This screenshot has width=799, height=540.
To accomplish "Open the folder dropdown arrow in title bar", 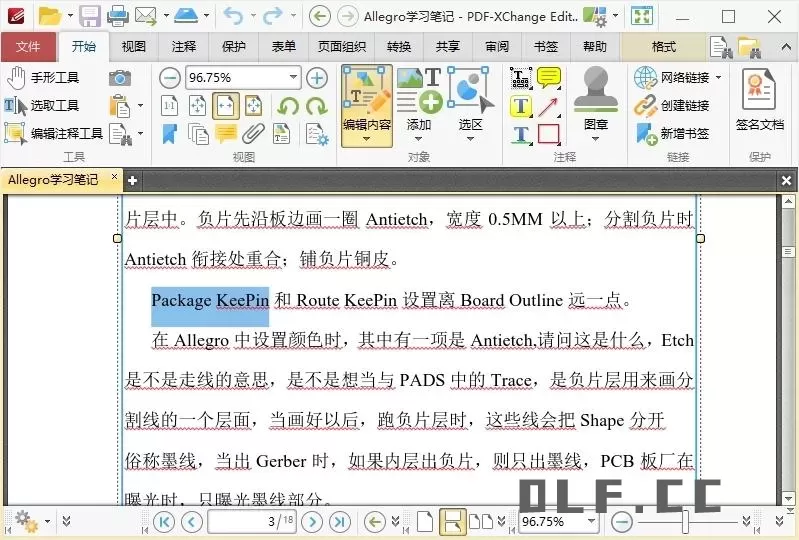I will click(70, 16).
